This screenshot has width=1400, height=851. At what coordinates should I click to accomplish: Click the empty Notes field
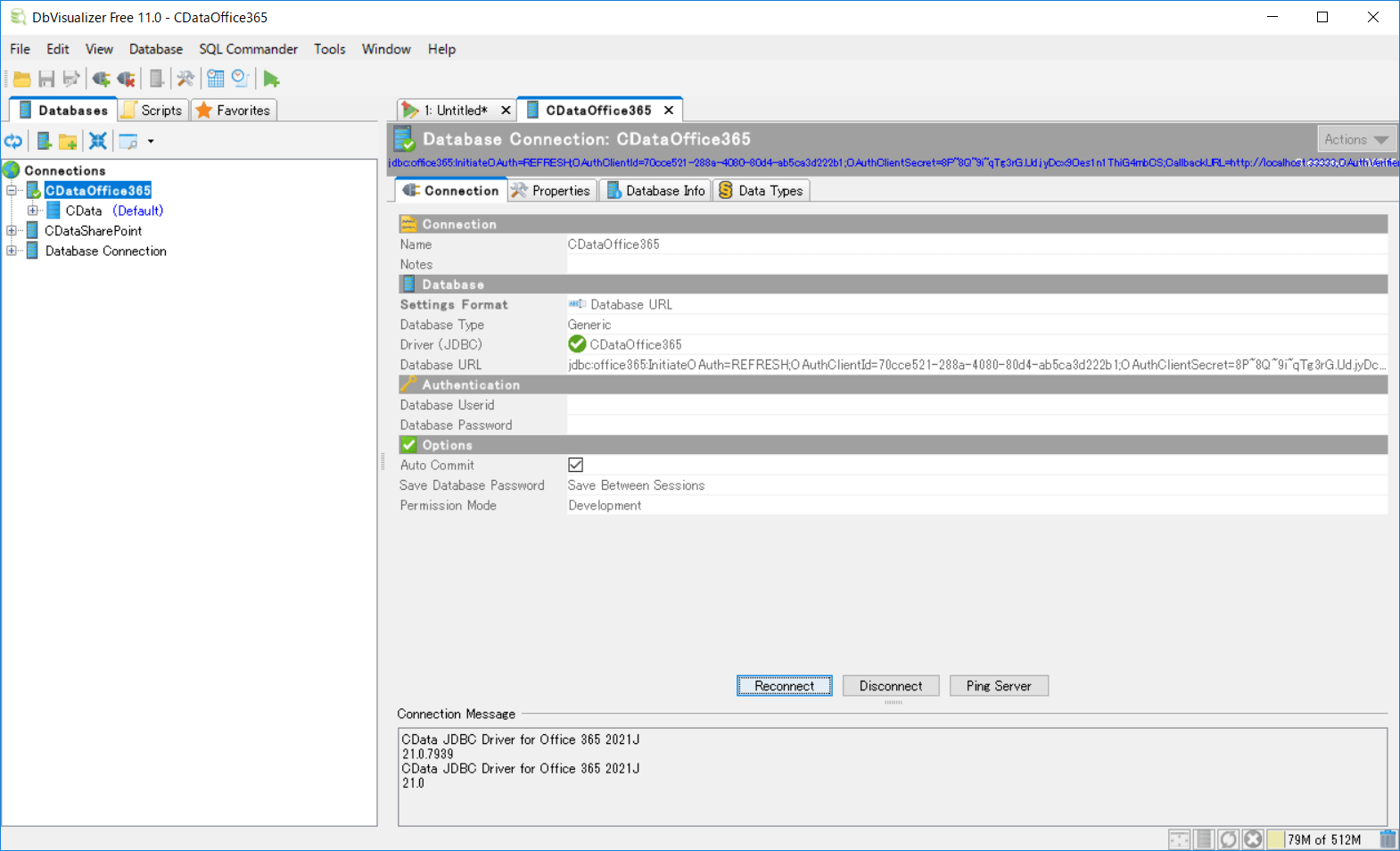[x=977, y=264]
